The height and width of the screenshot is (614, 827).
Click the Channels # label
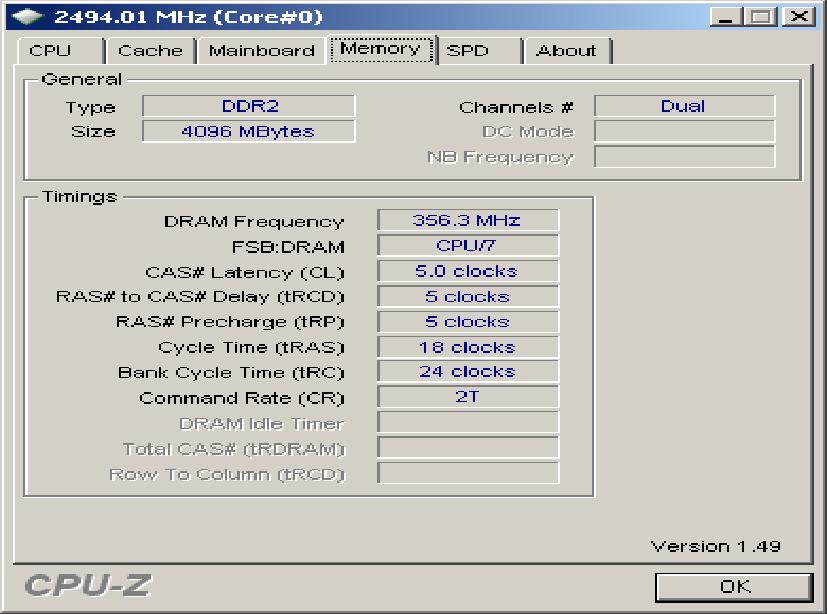[516, 108]
